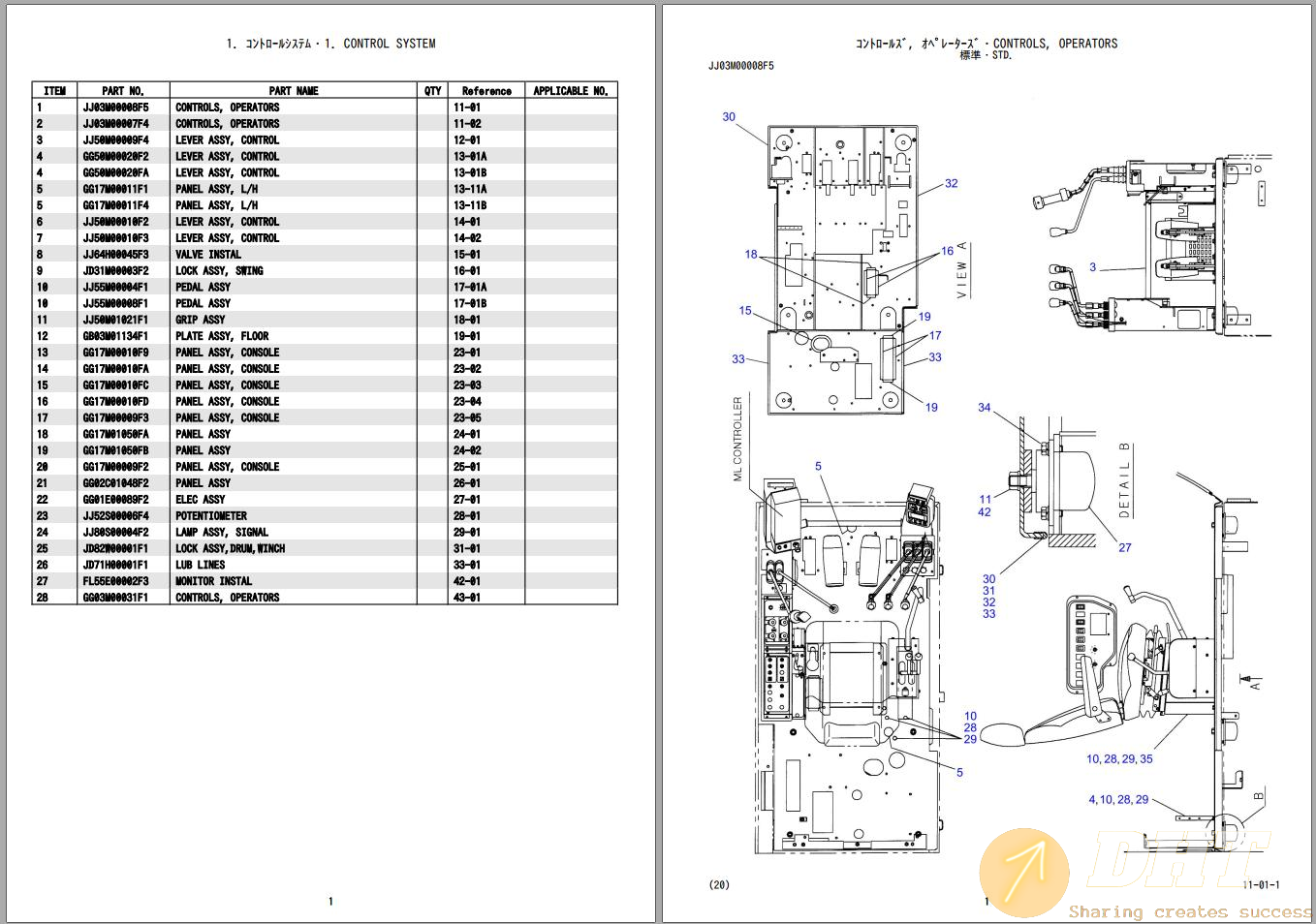Click part number JJ03M00007F4 in the table

point(115,124)
